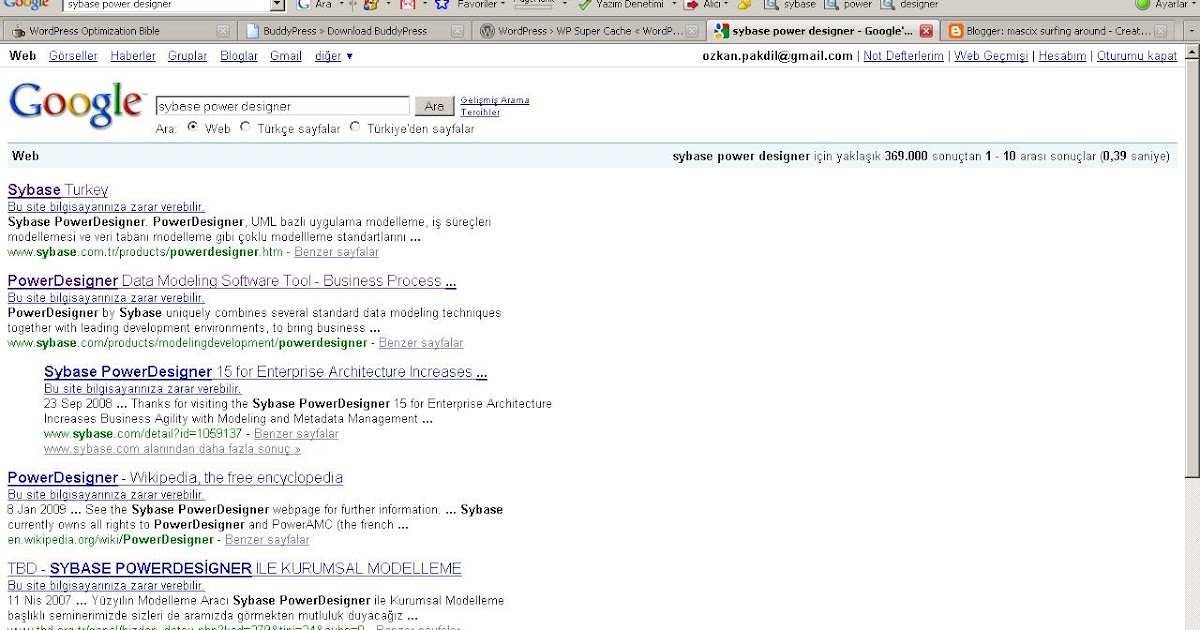Close the WP Super Cache tab
The image size is (1200, 630).
(692, 31)
